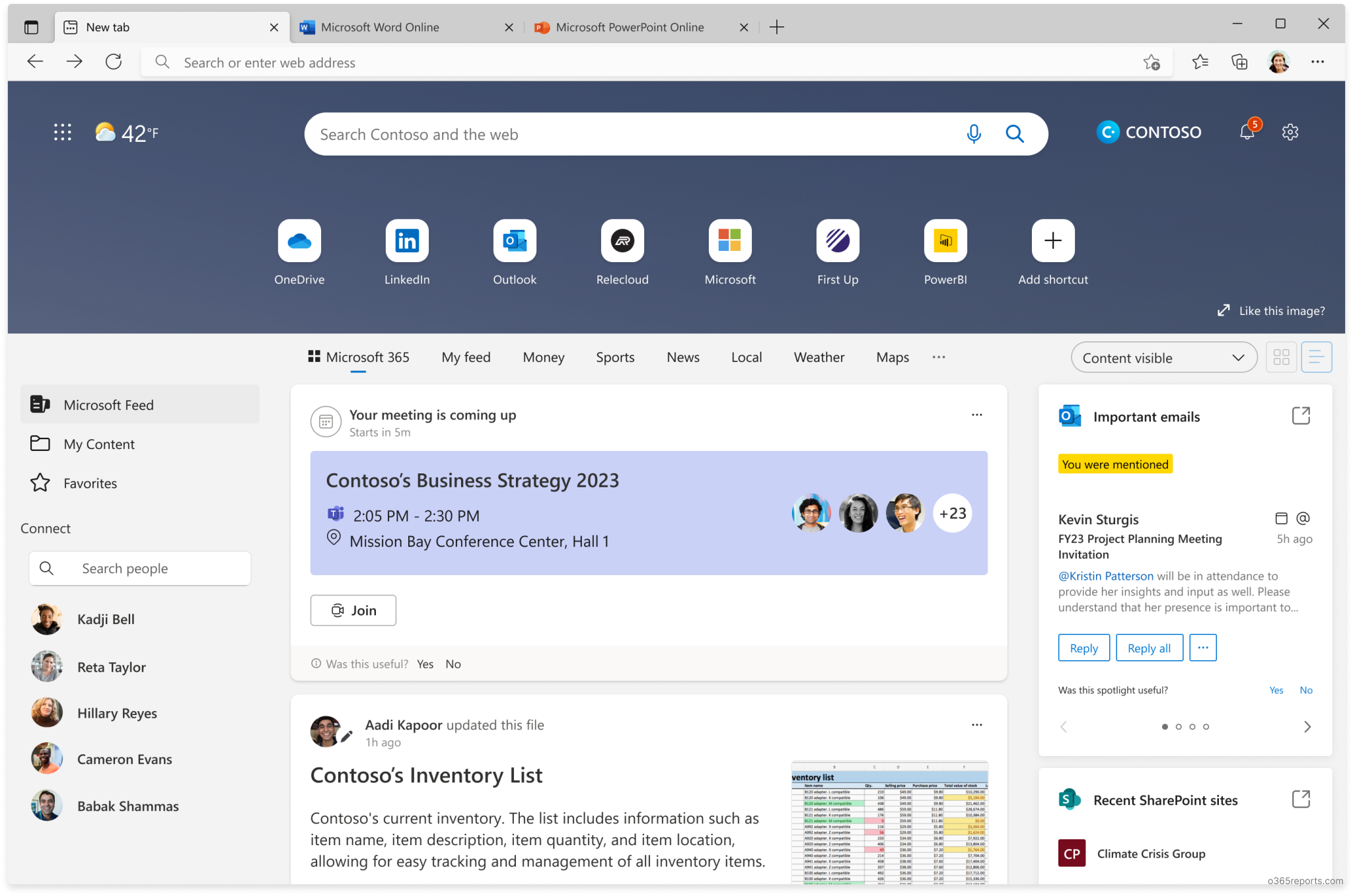The height and width of the screenshot is (896, 1353).
Task: Reply to Kevin Sturgis email
Action: 1084,648
